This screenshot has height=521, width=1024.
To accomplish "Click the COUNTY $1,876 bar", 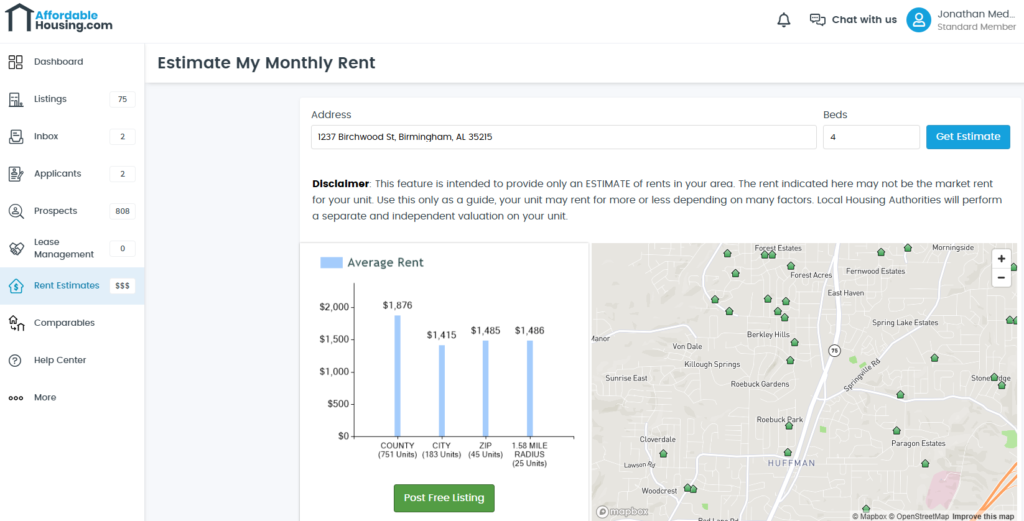I will [397, 375].
